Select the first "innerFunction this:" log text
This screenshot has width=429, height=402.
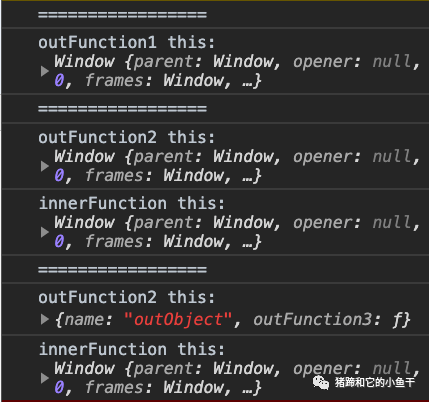point(132,203)
